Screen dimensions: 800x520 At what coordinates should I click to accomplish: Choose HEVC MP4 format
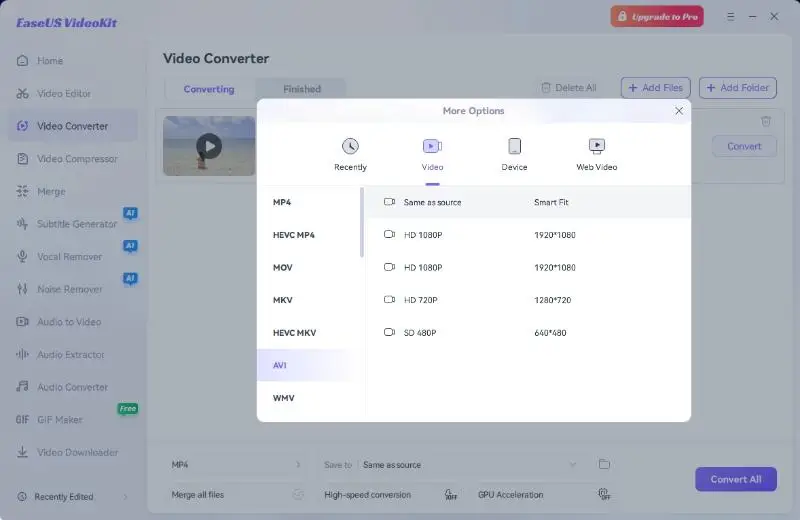(309, 235)
